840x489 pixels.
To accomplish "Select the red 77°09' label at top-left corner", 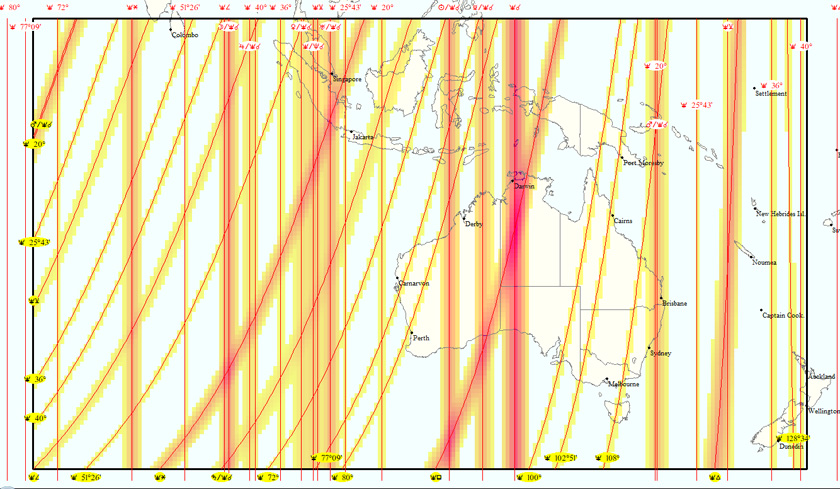I will pos(29,27).
